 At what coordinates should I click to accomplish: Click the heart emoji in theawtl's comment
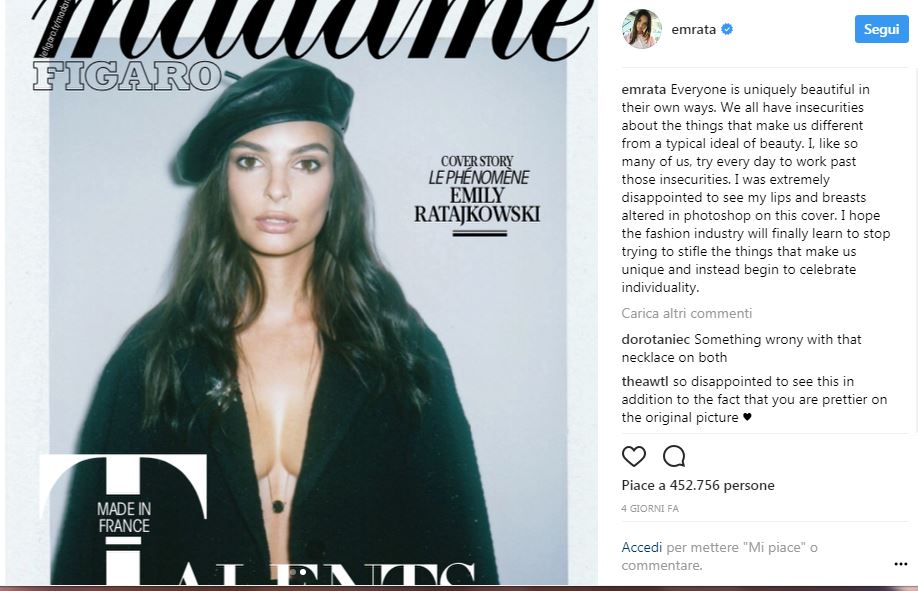click(747, 418)
